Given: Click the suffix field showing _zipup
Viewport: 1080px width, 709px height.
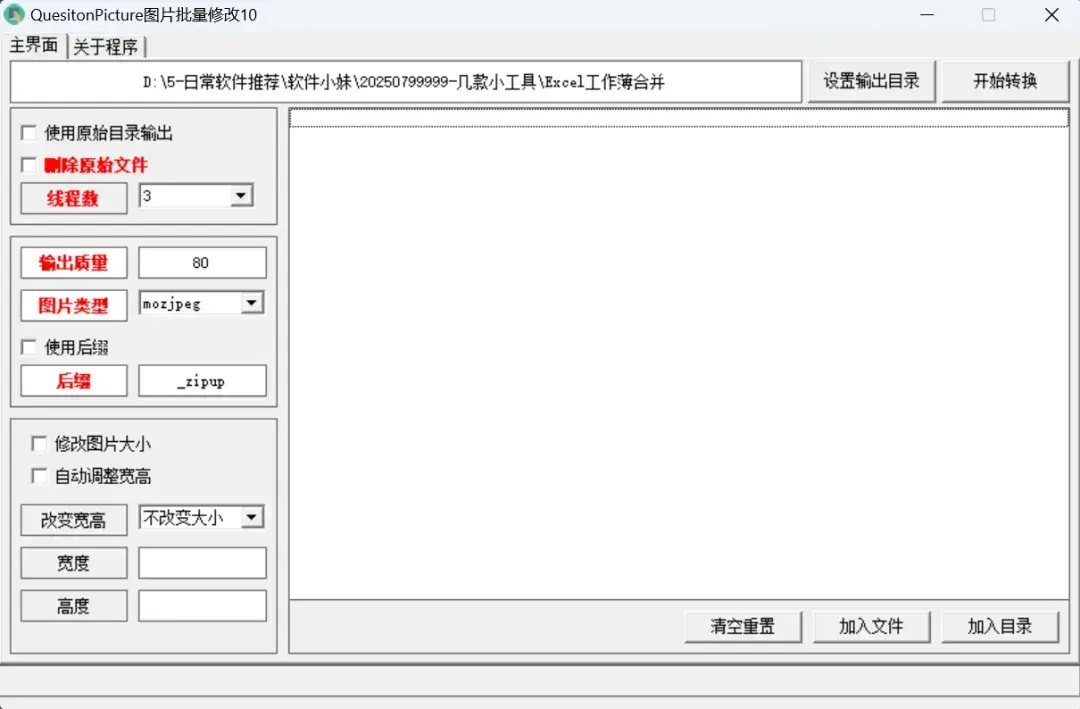Looking at the screenshot, I should [201, 380].
